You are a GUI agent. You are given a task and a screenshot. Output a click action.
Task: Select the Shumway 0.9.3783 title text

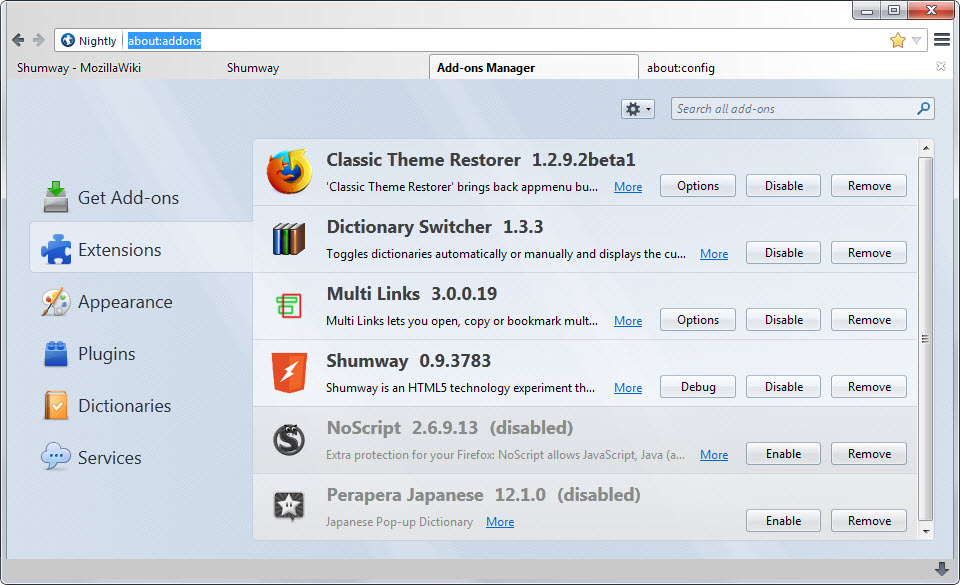tap(408, 361)
